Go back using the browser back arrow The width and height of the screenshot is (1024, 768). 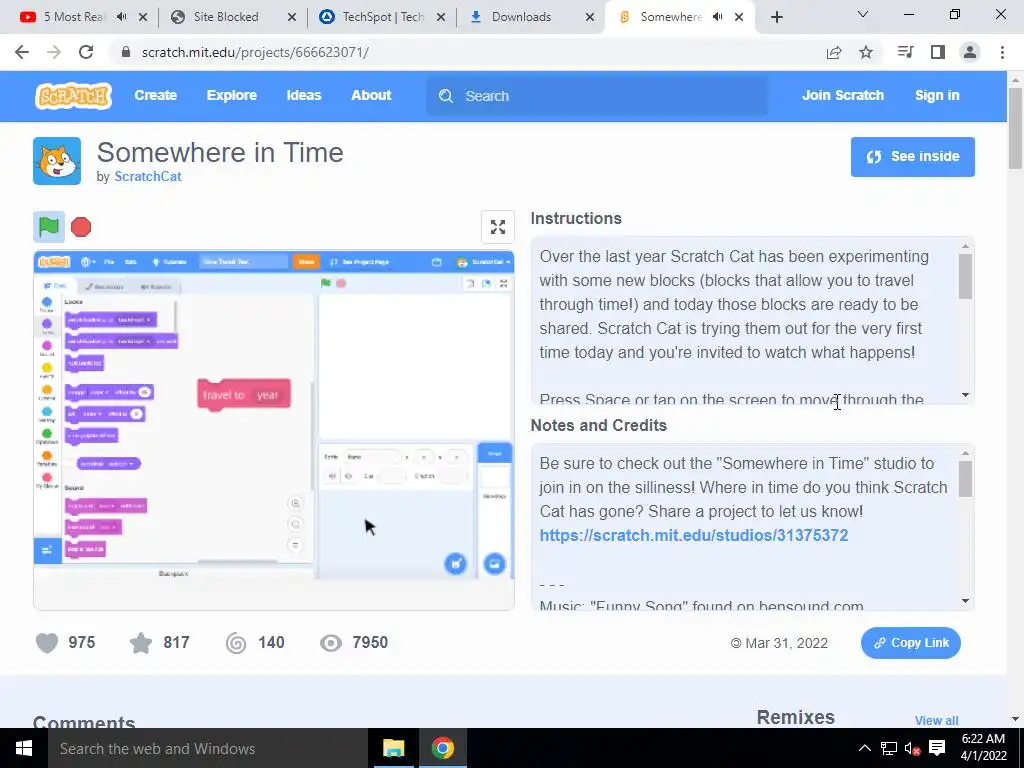click(x=22, y=52)
